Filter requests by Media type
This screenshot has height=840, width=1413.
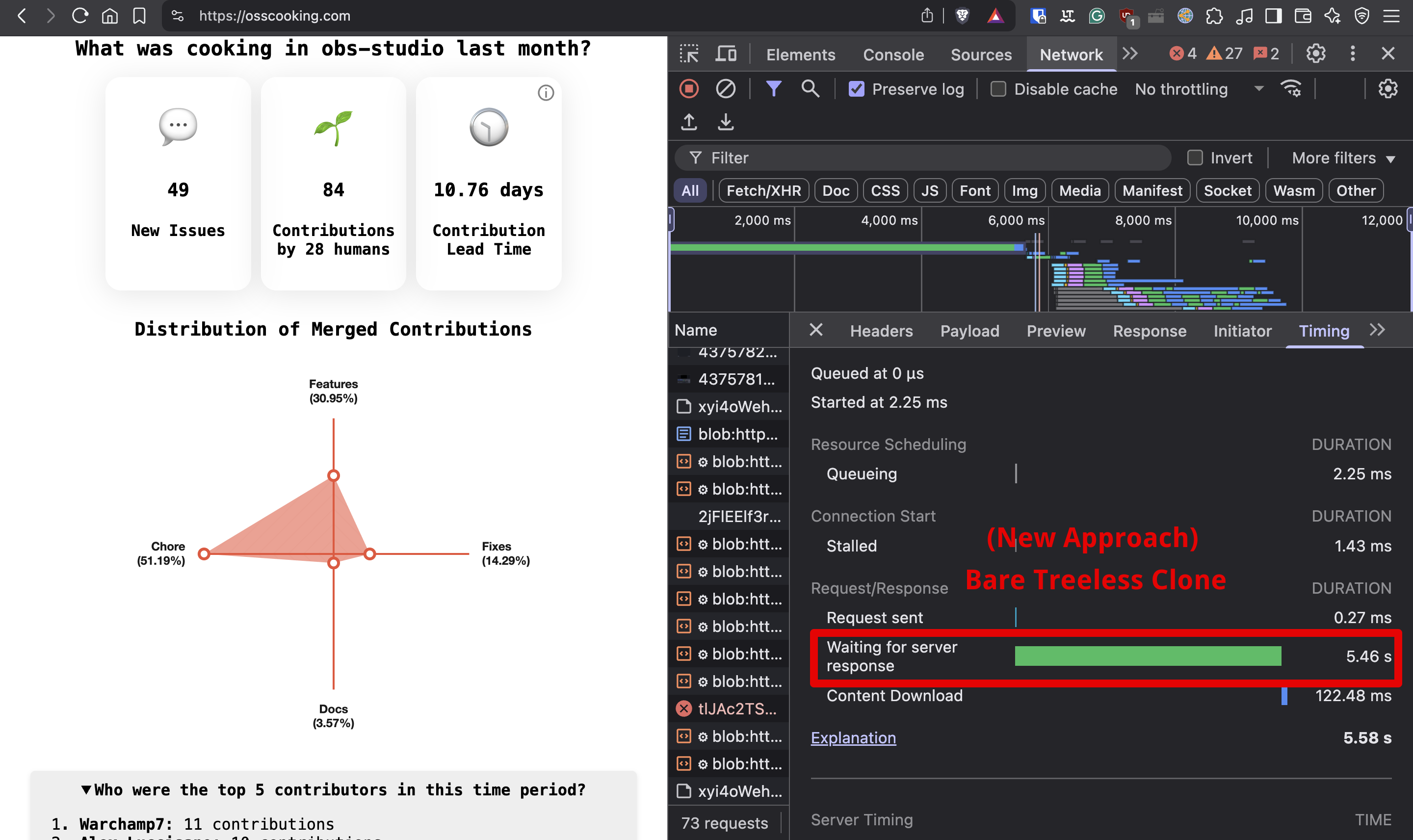(1080, 191)
